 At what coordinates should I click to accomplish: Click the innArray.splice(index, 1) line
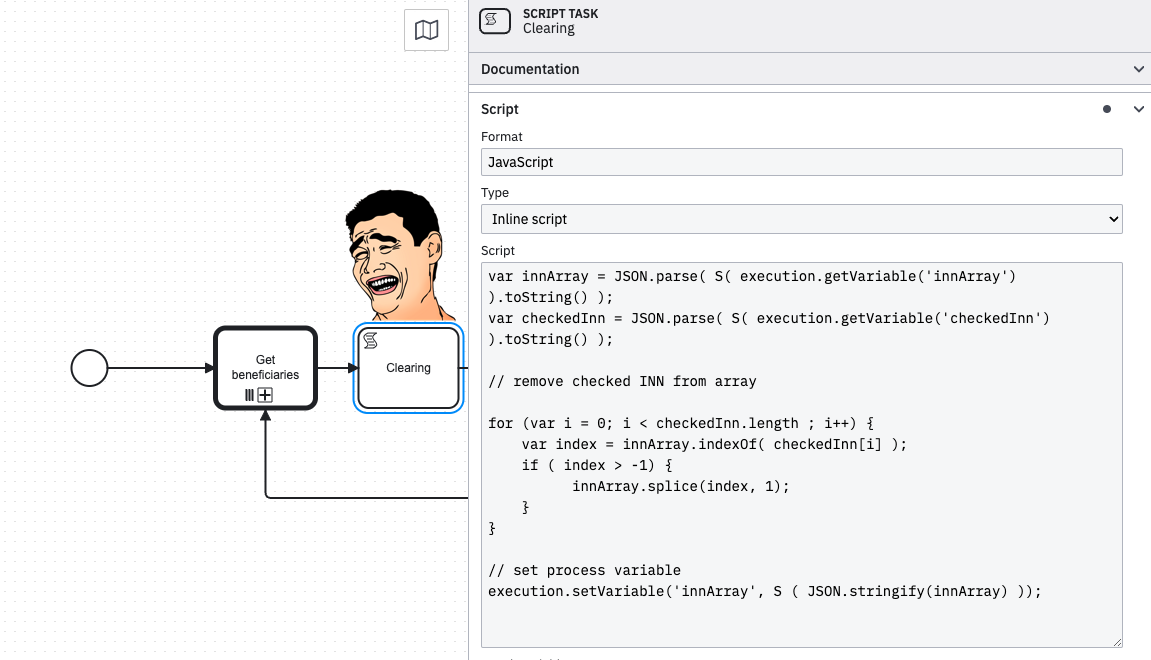coord(680,486)
